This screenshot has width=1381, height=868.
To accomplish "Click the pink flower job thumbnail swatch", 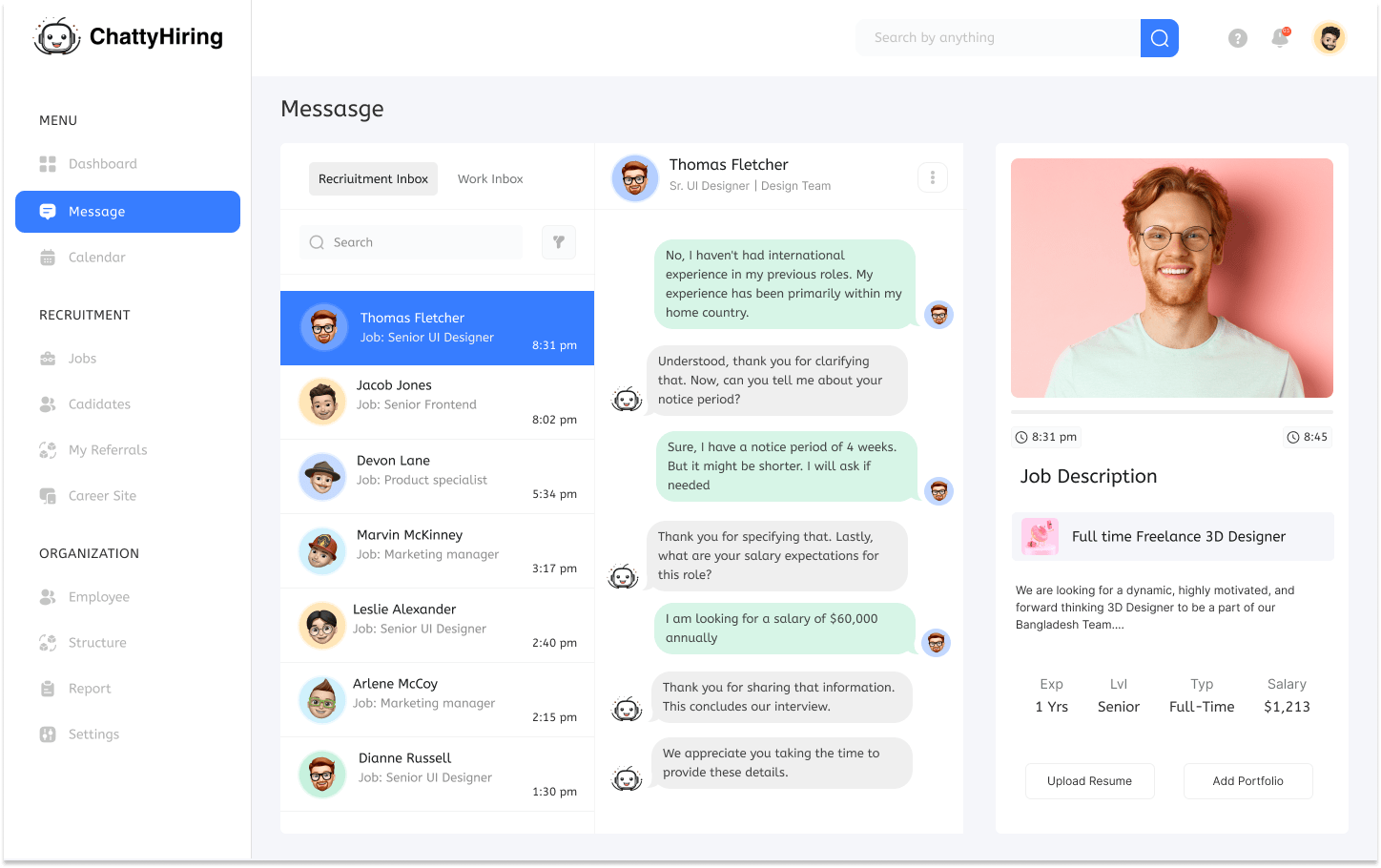I will pyautogui.click(x=1040, y=536).
